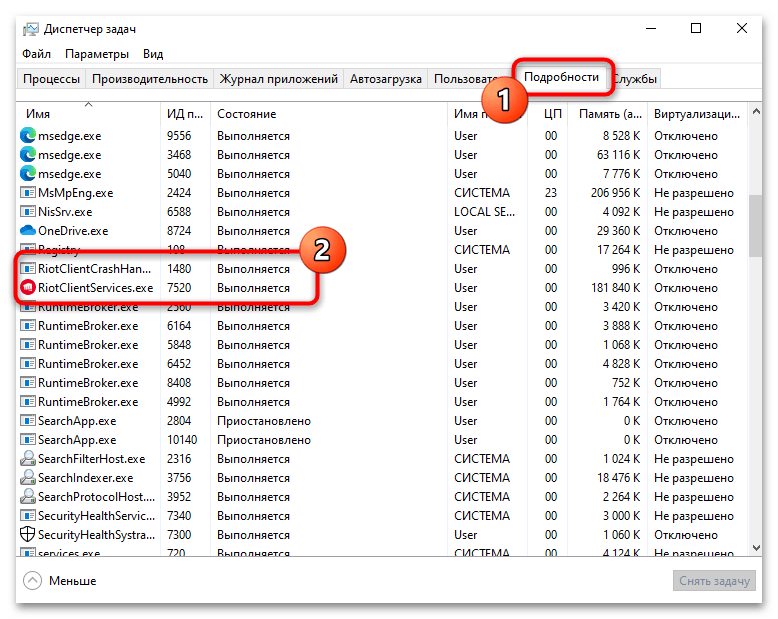Viewport: 778px width, 619px height.
Task: Switch to the Автозагрузка tab
Action: click(x=386, y=79)
